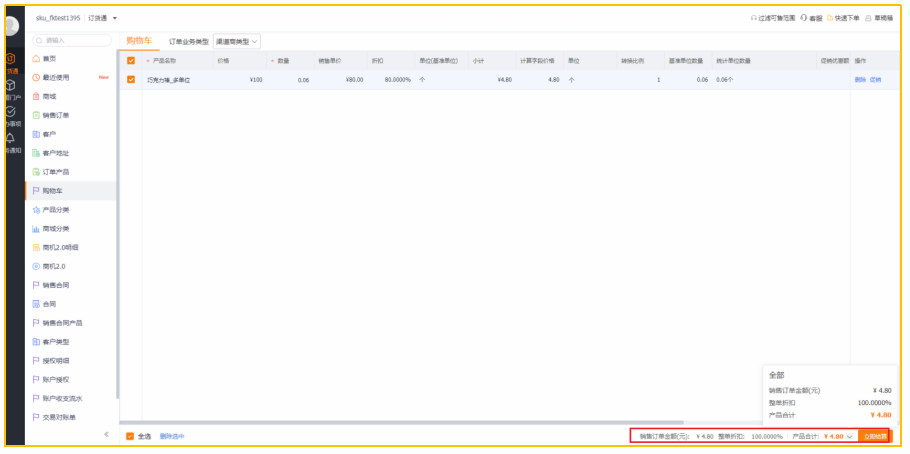910x454 pixels.
Task: Click the ¥80.00 sales price cell
Action: point(340,80)
